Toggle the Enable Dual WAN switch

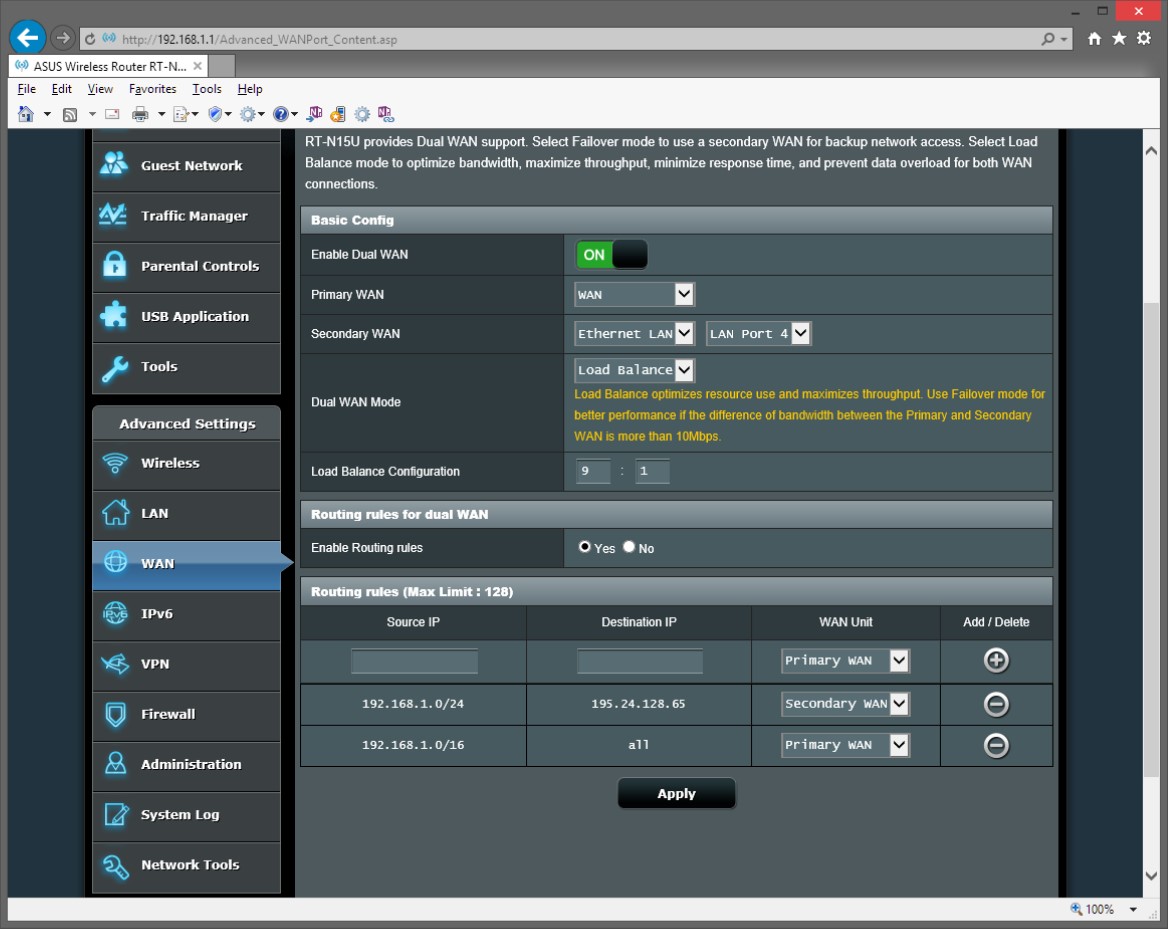[611, 255]
